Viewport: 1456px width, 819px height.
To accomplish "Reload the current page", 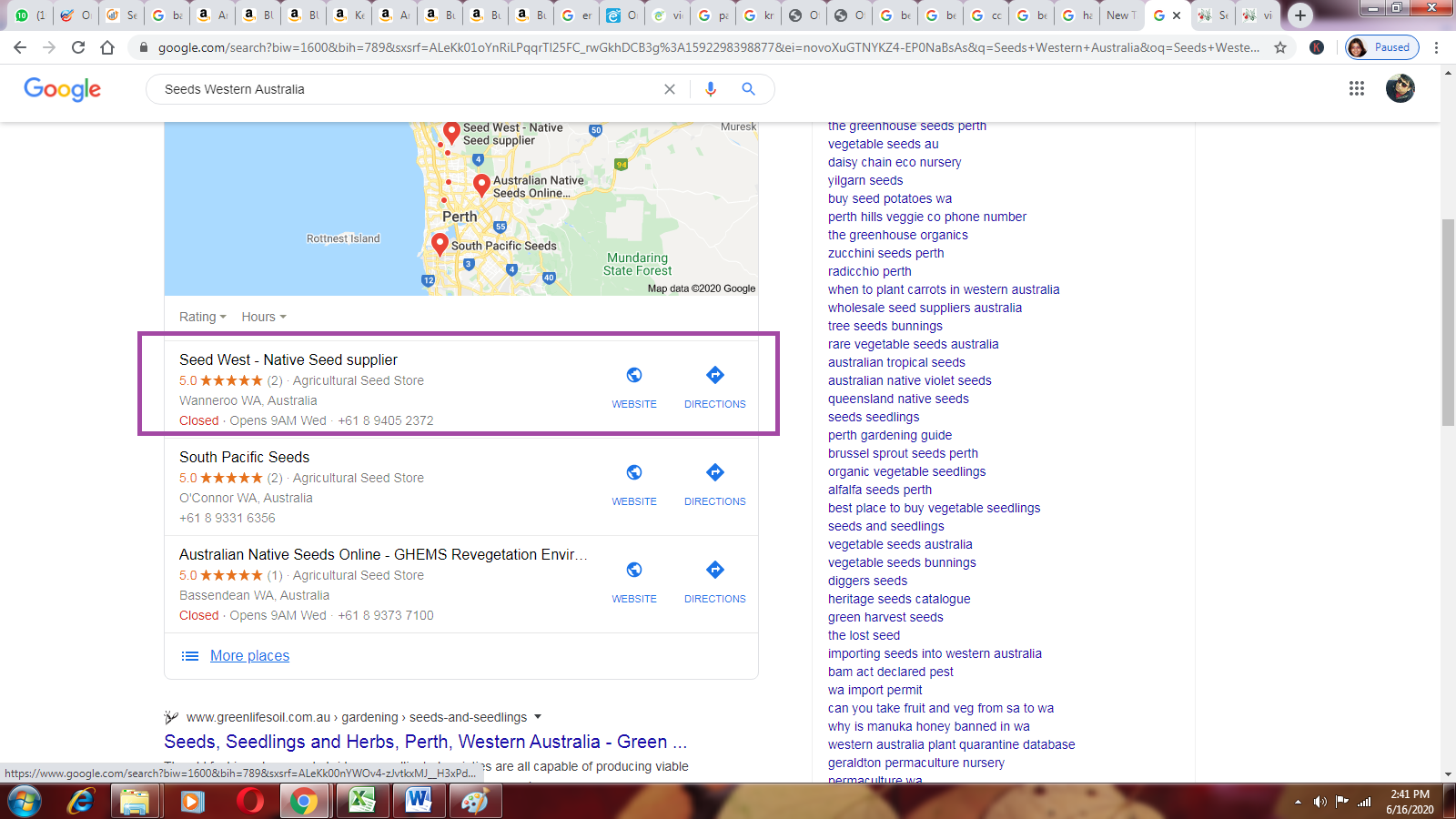I will (78, 47).
